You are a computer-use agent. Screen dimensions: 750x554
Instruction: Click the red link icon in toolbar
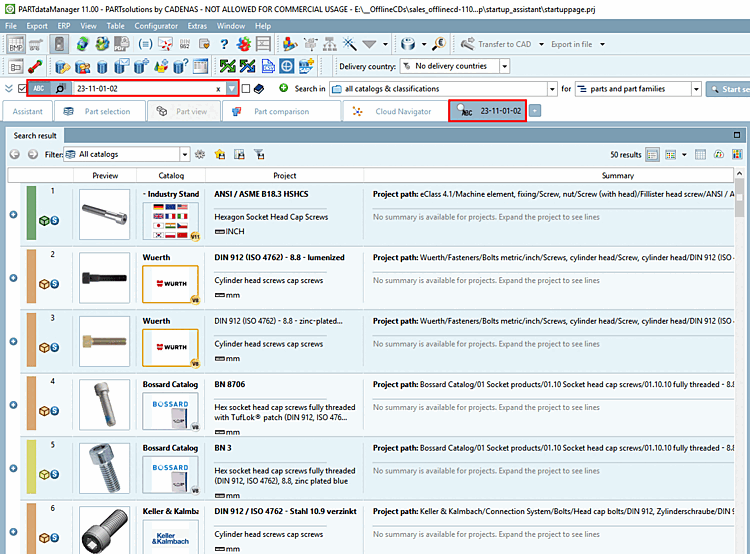37,66
